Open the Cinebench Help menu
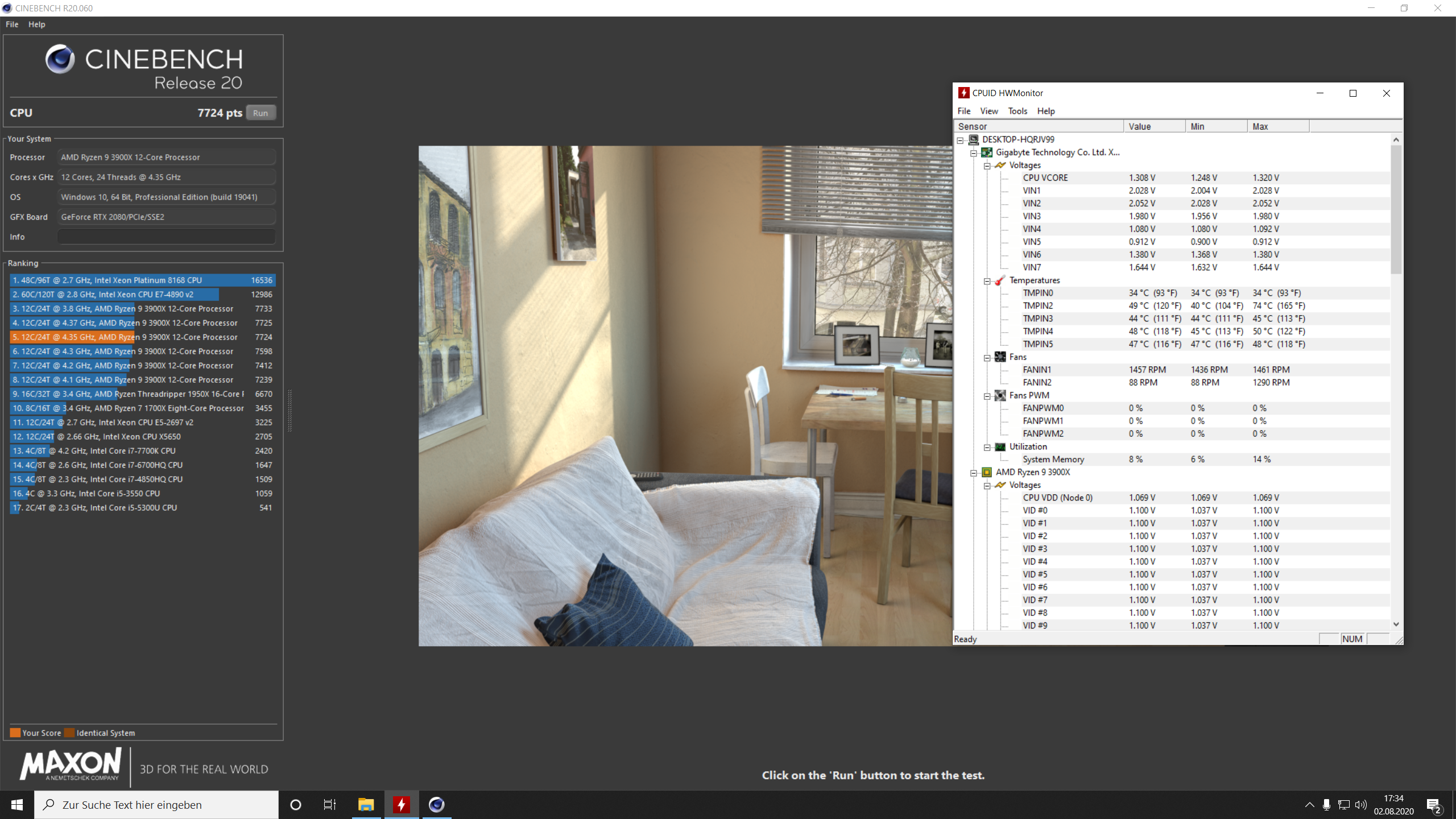Viewport: 1456px width, 819px height. coord(36,24)
